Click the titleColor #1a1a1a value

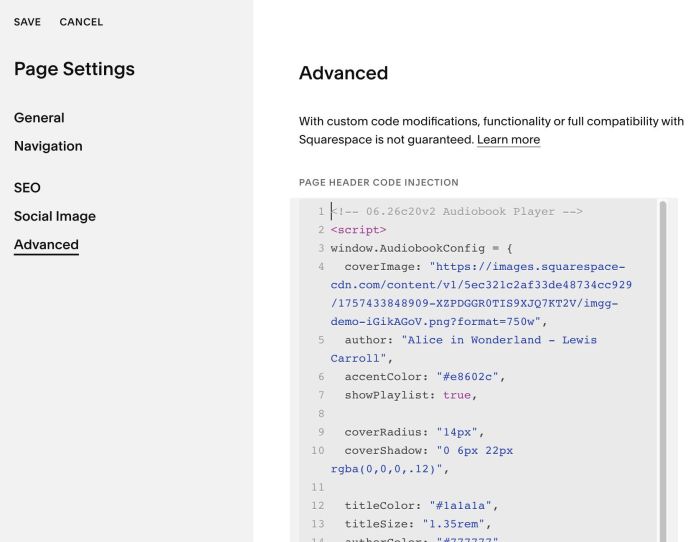click(460, 505)
